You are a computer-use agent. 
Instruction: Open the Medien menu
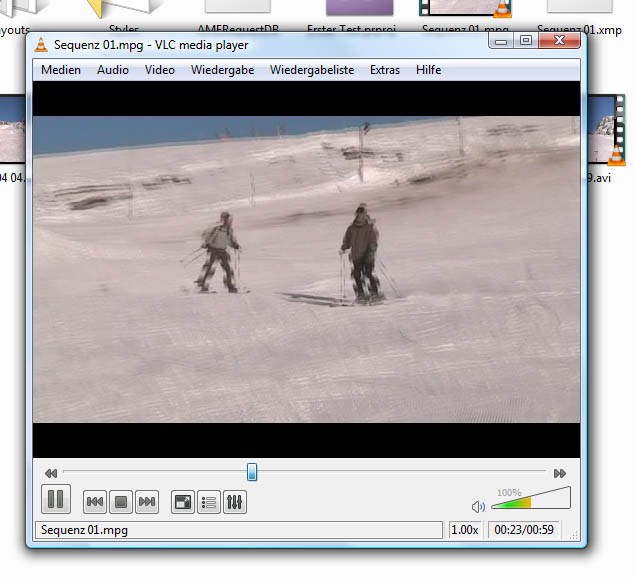(61, 70)
